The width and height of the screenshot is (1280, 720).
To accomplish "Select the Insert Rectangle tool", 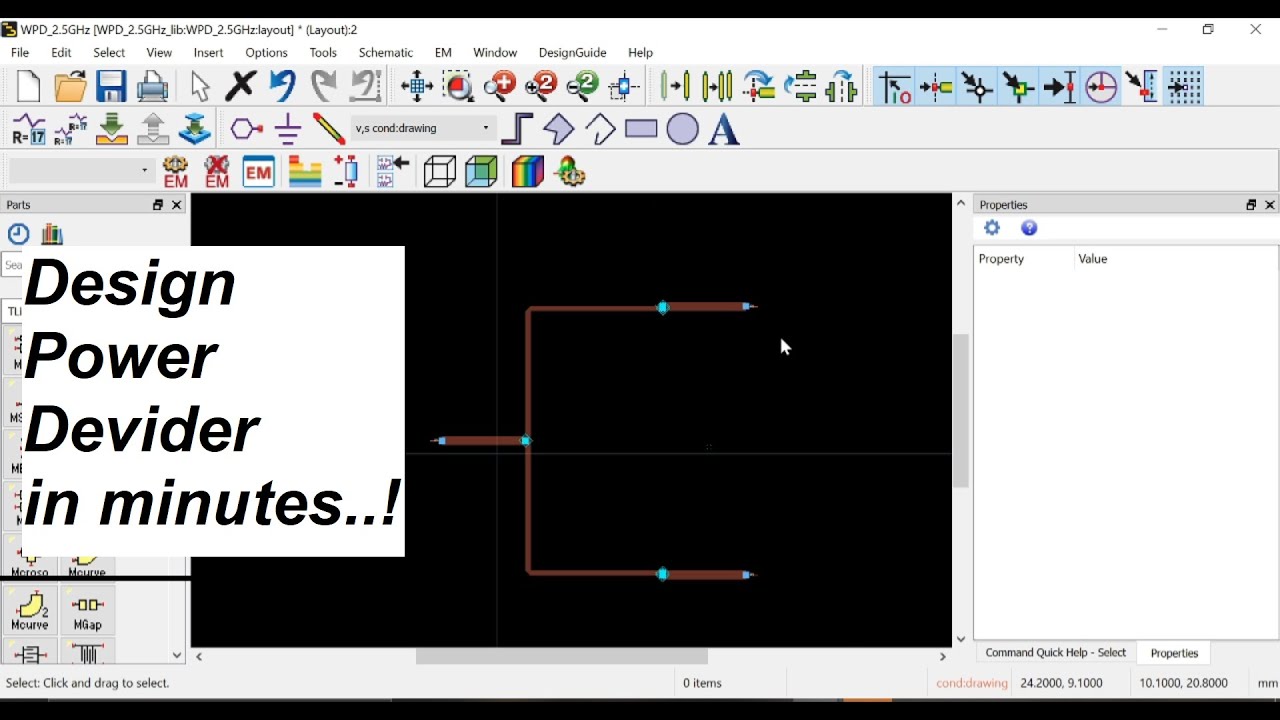I will (x=641, y=129).
